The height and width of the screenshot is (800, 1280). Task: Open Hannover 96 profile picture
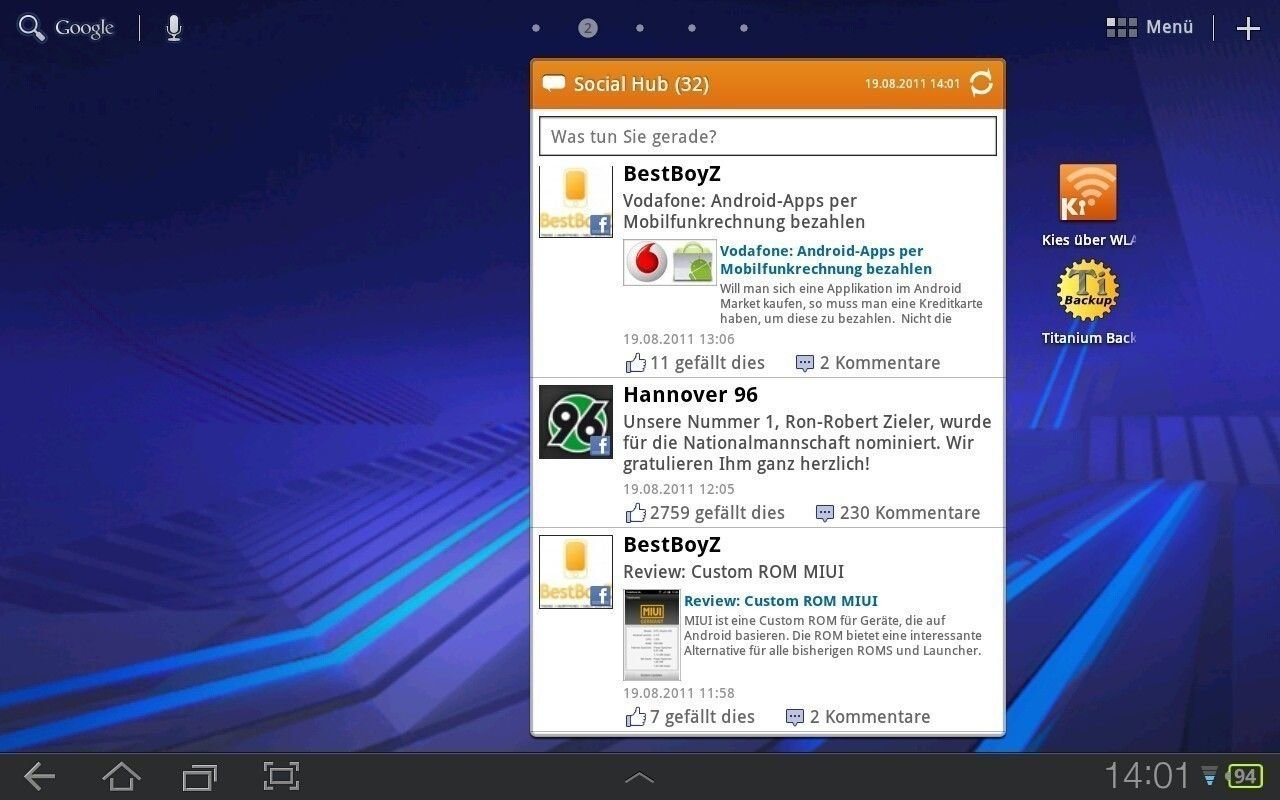tap(576, 422)
